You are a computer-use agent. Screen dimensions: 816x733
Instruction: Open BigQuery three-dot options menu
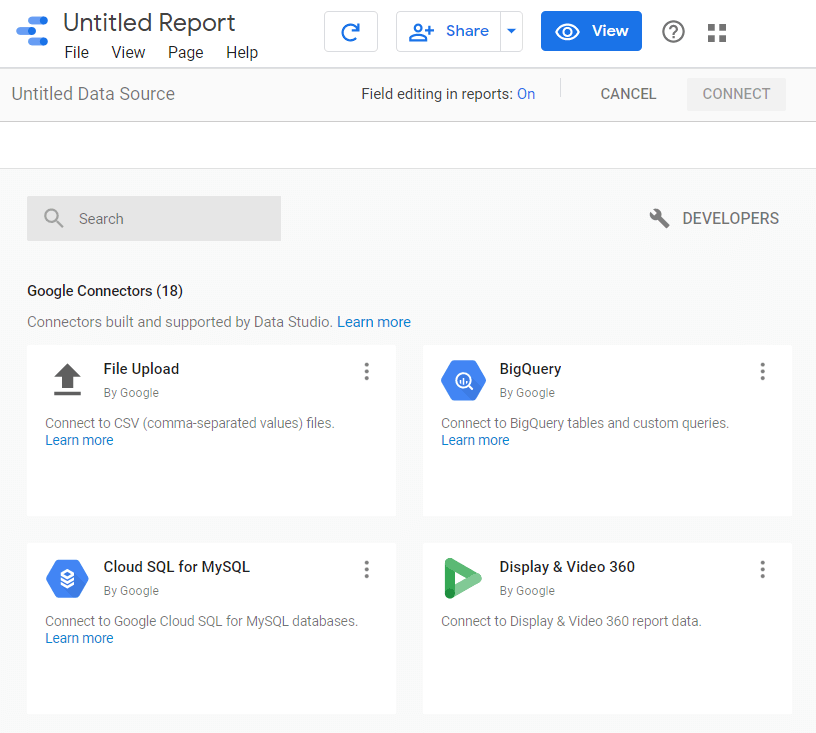pos(763,372)
